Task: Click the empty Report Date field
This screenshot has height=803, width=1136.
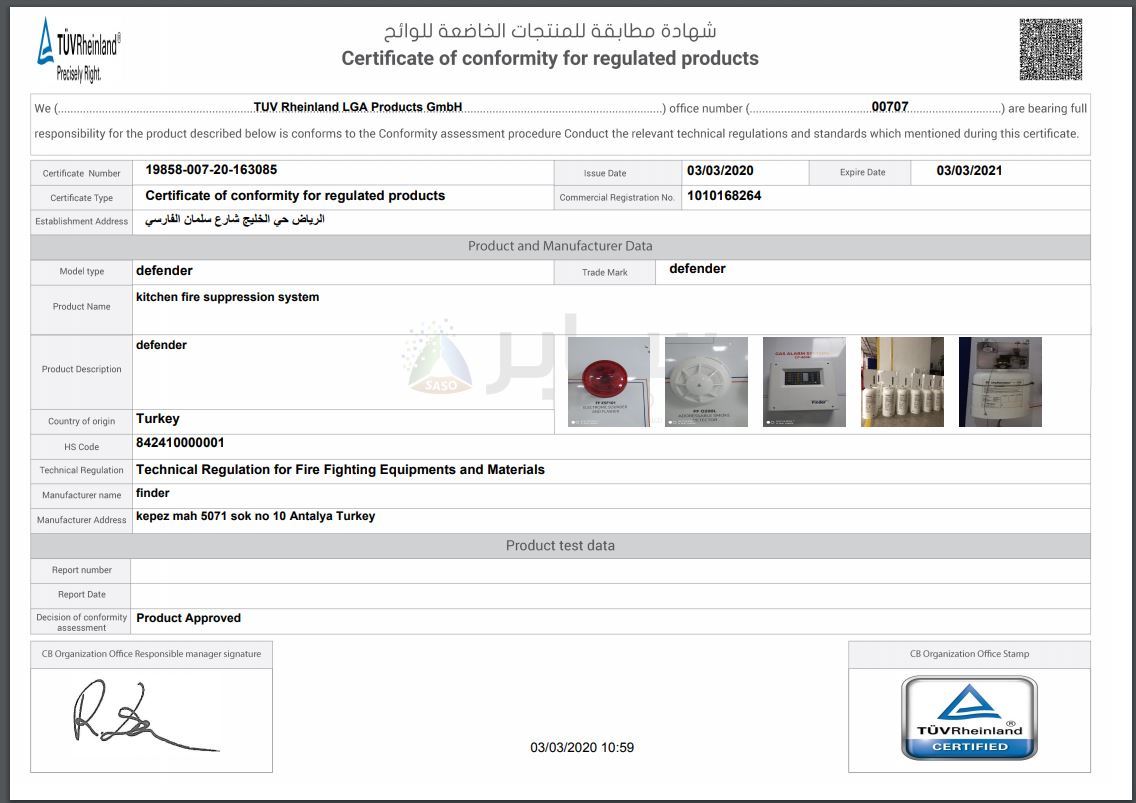Action: click(x=610, y=595)
